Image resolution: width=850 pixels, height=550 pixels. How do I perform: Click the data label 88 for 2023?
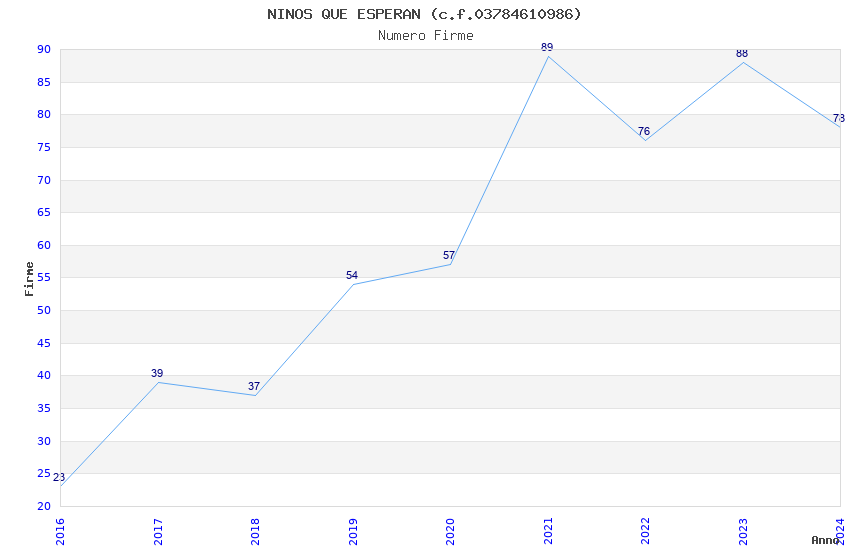[x=742, y=54]
